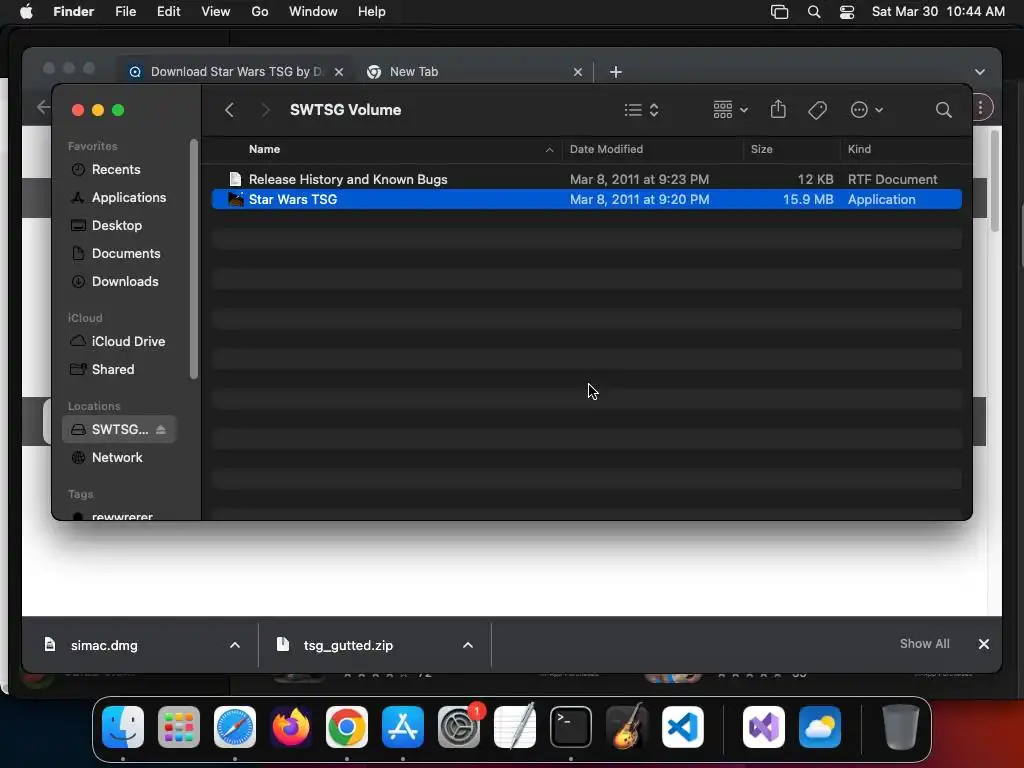The height and width of the screenshot is (768, 1024).
Task: Launch Firefox from the Dock
Action: [291, 727]
